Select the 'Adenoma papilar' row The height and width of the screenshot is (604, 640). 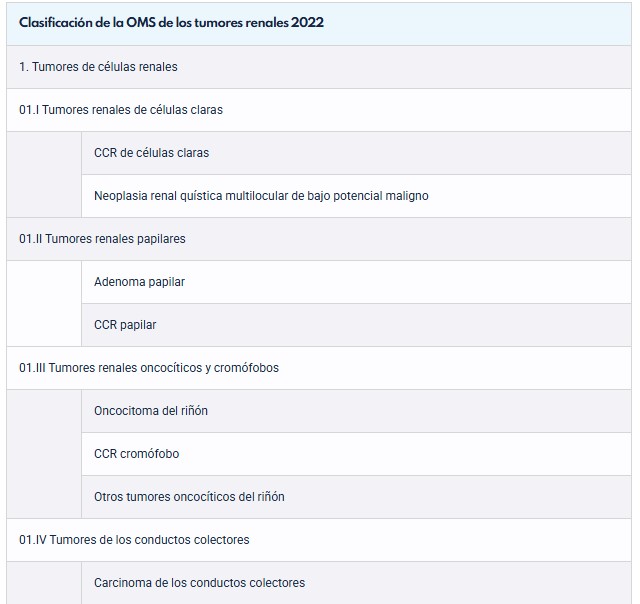point(139,282)
